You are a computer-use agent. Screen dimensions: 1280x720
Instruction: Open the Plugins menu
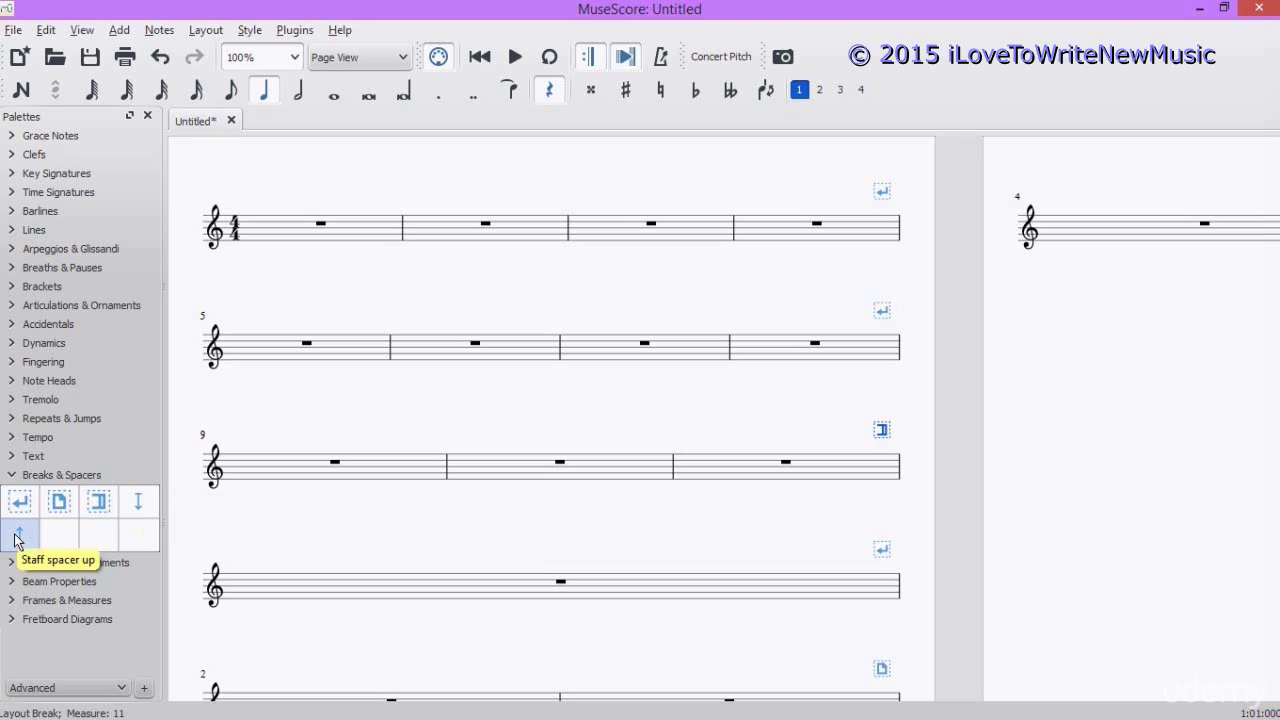pos(294,30)
